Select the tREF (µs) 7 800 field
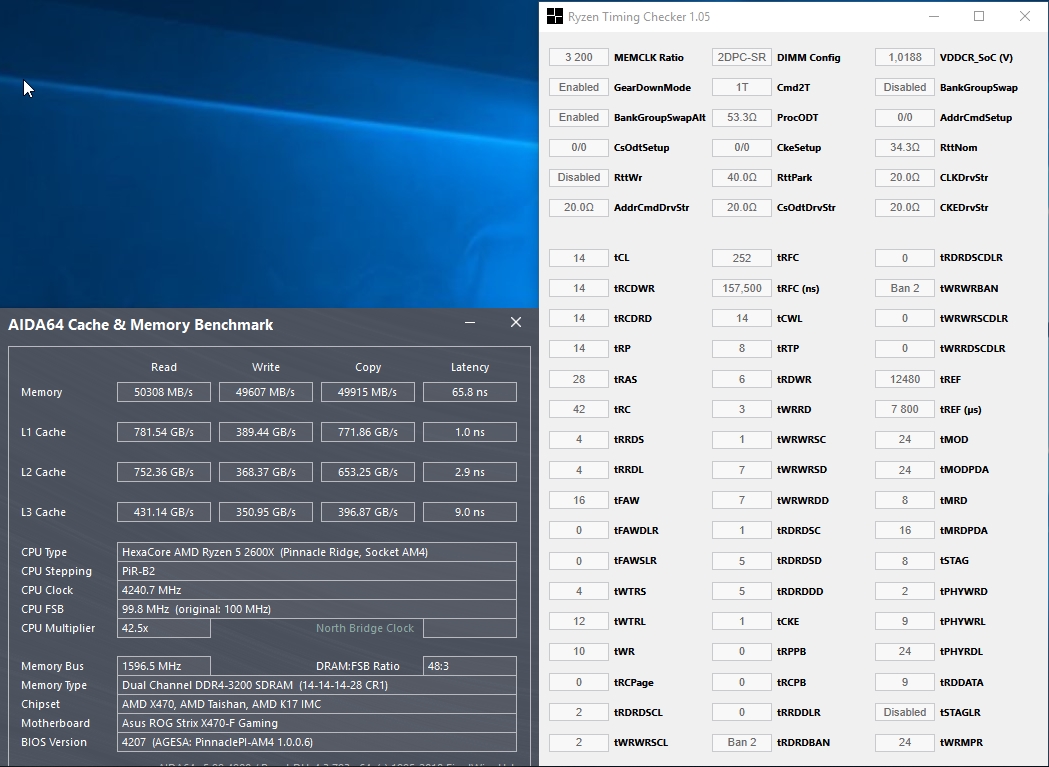The height and width of the screenshot is (767, 1049). click(904, 410)
